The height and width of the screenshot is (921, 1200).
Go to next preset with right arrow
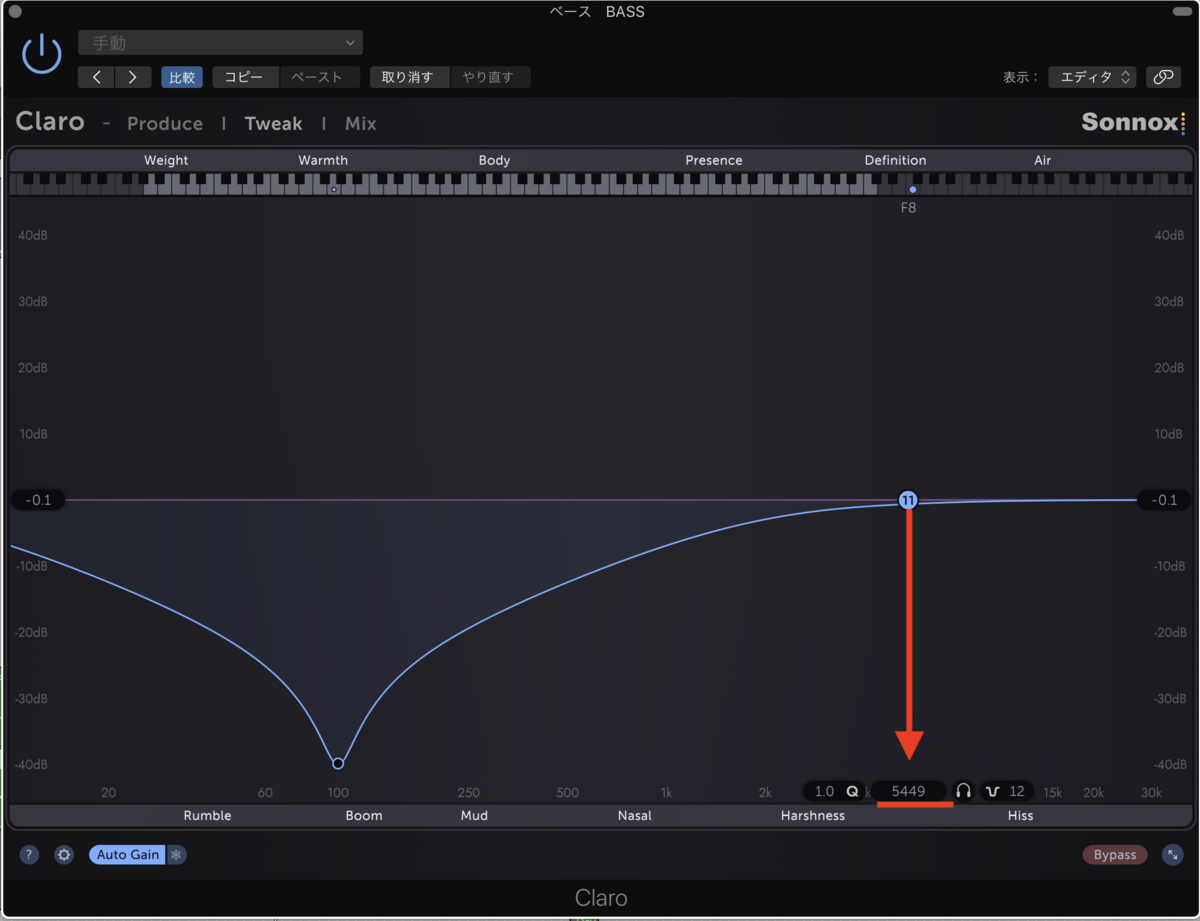pyautogui.click(x=133, y=77)
